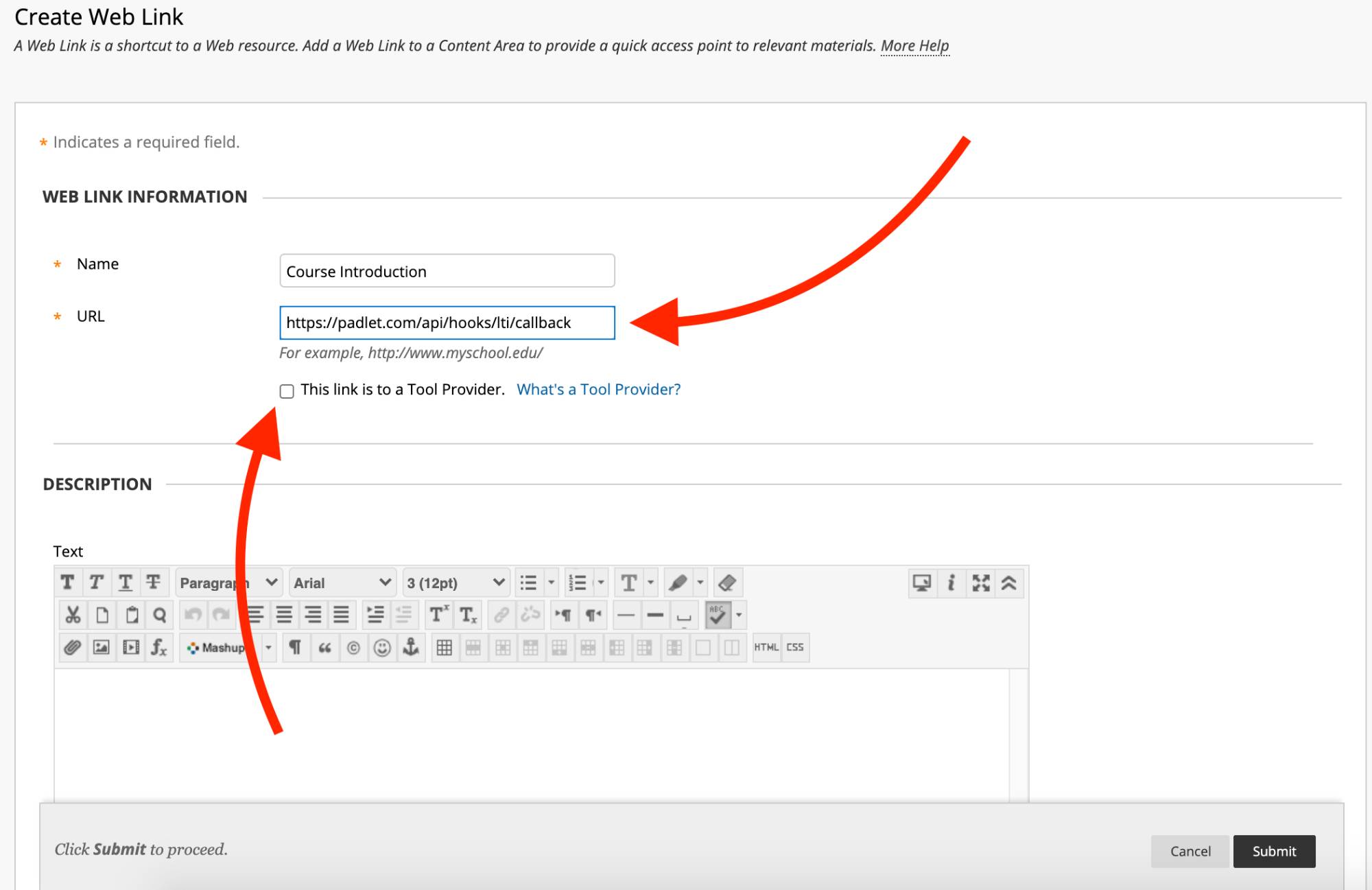Toggle strikethrough text formatting

click(x=153, y=583)
